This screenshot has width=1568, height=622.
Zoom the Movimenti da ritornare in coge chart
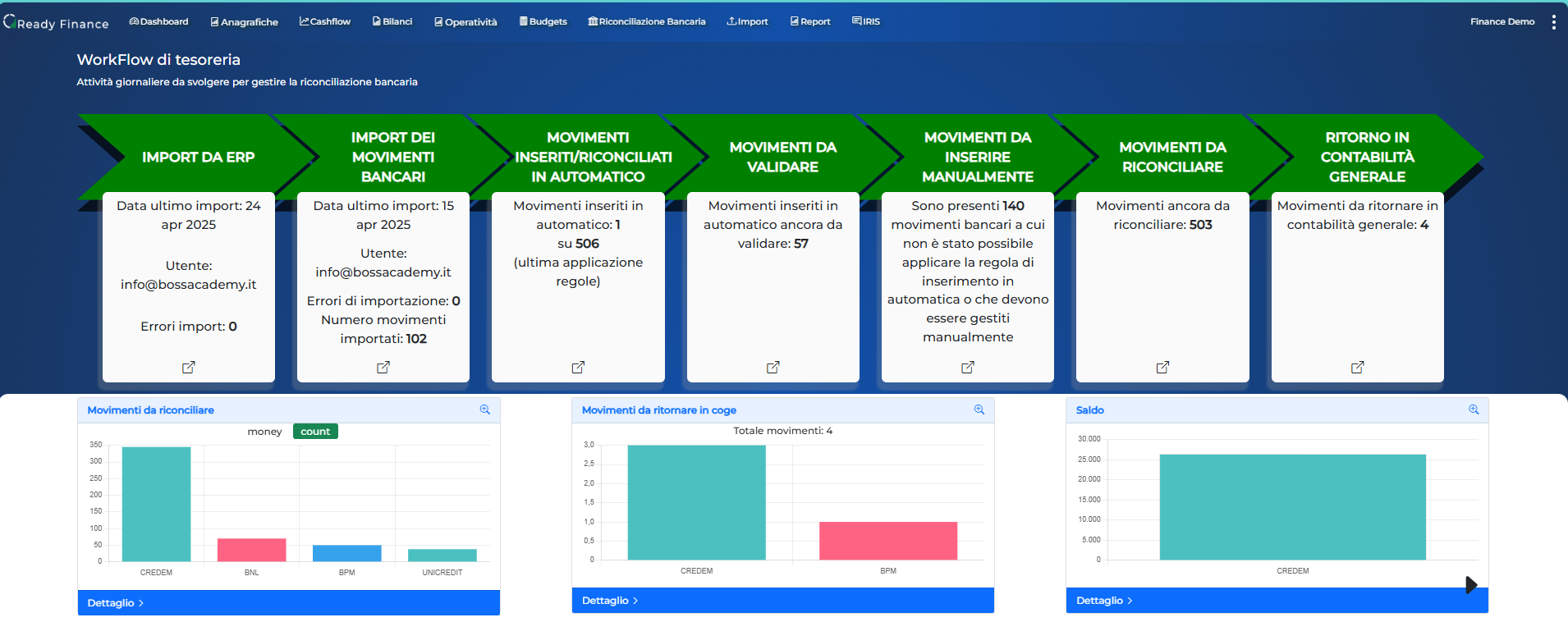tap(979, 409)
